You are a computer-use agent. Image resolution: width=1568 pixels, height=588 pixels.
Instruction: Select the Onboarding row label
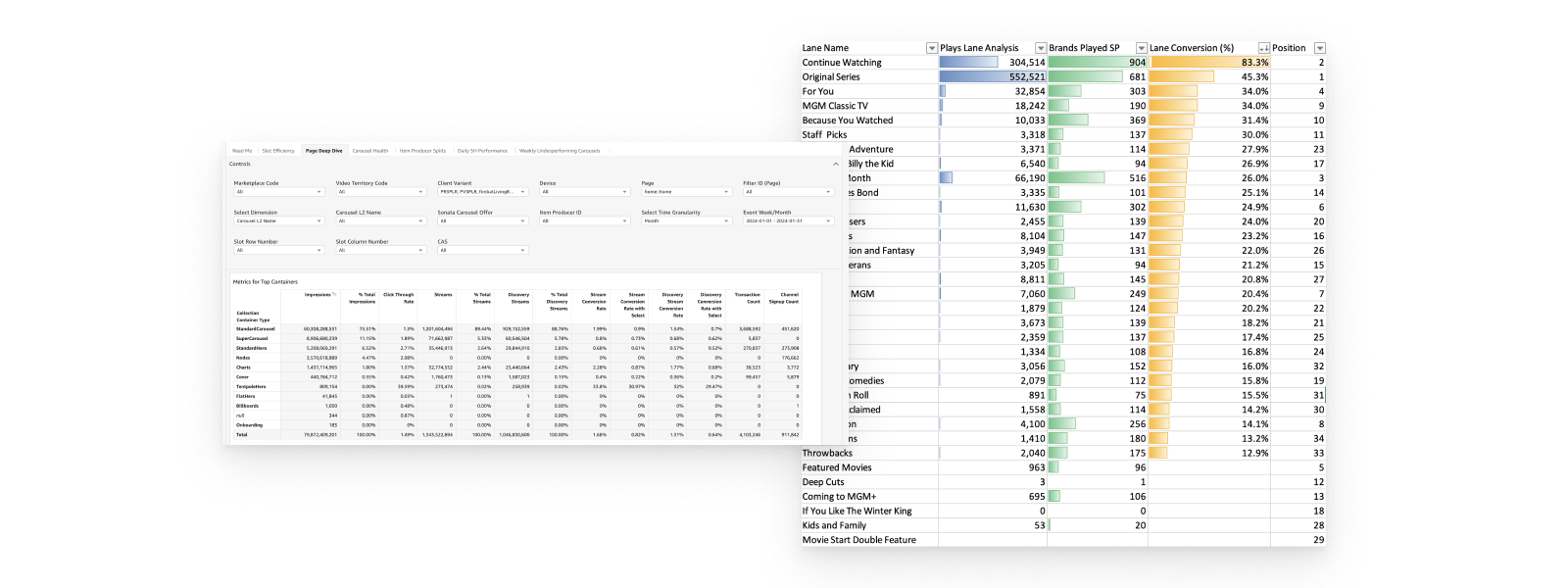point(249,425)
